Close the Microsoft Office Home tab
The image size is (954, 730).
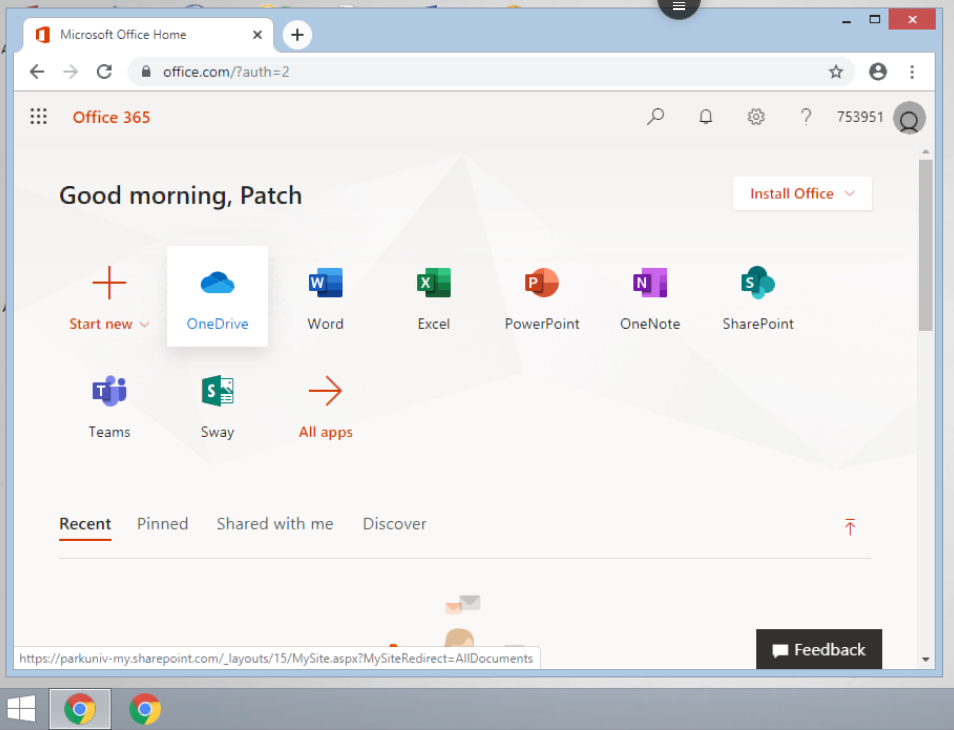[257, 35]
